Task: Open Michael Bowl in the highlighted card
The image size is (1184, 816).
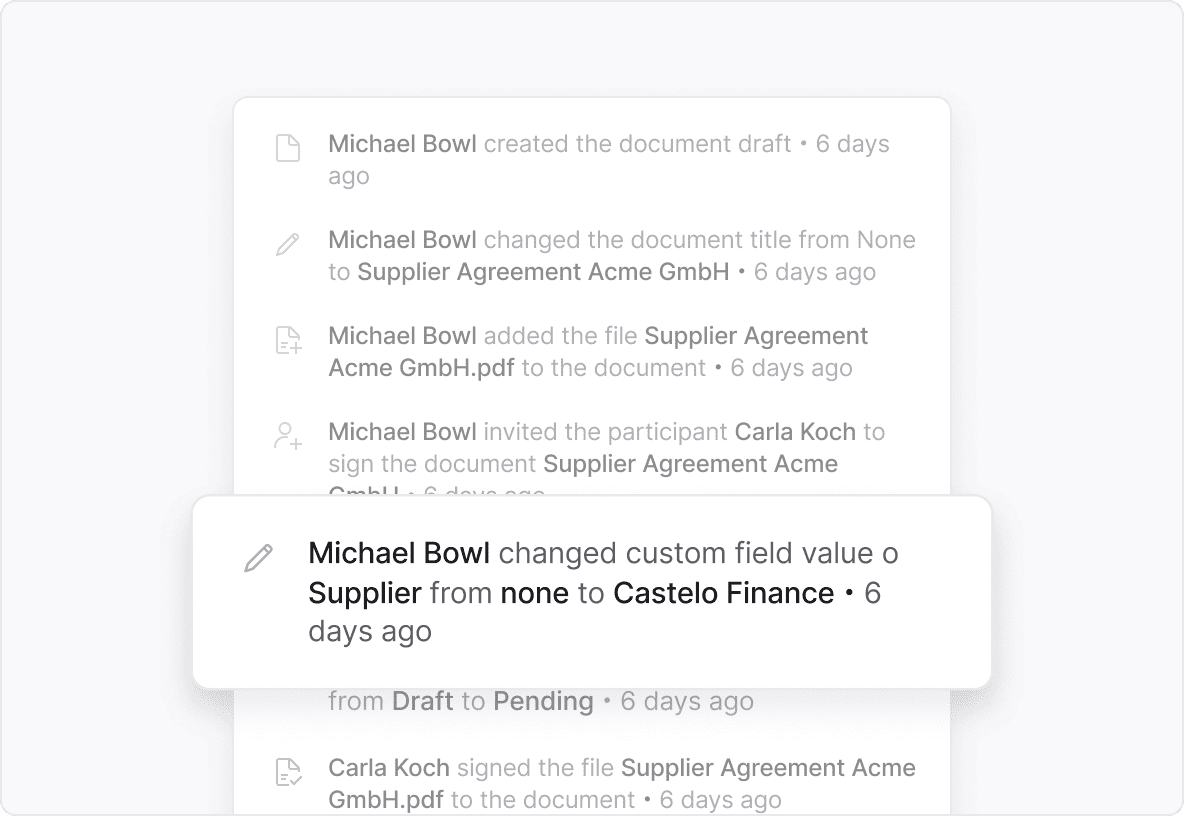Action: pyautogui.click(x=399, y=553)
